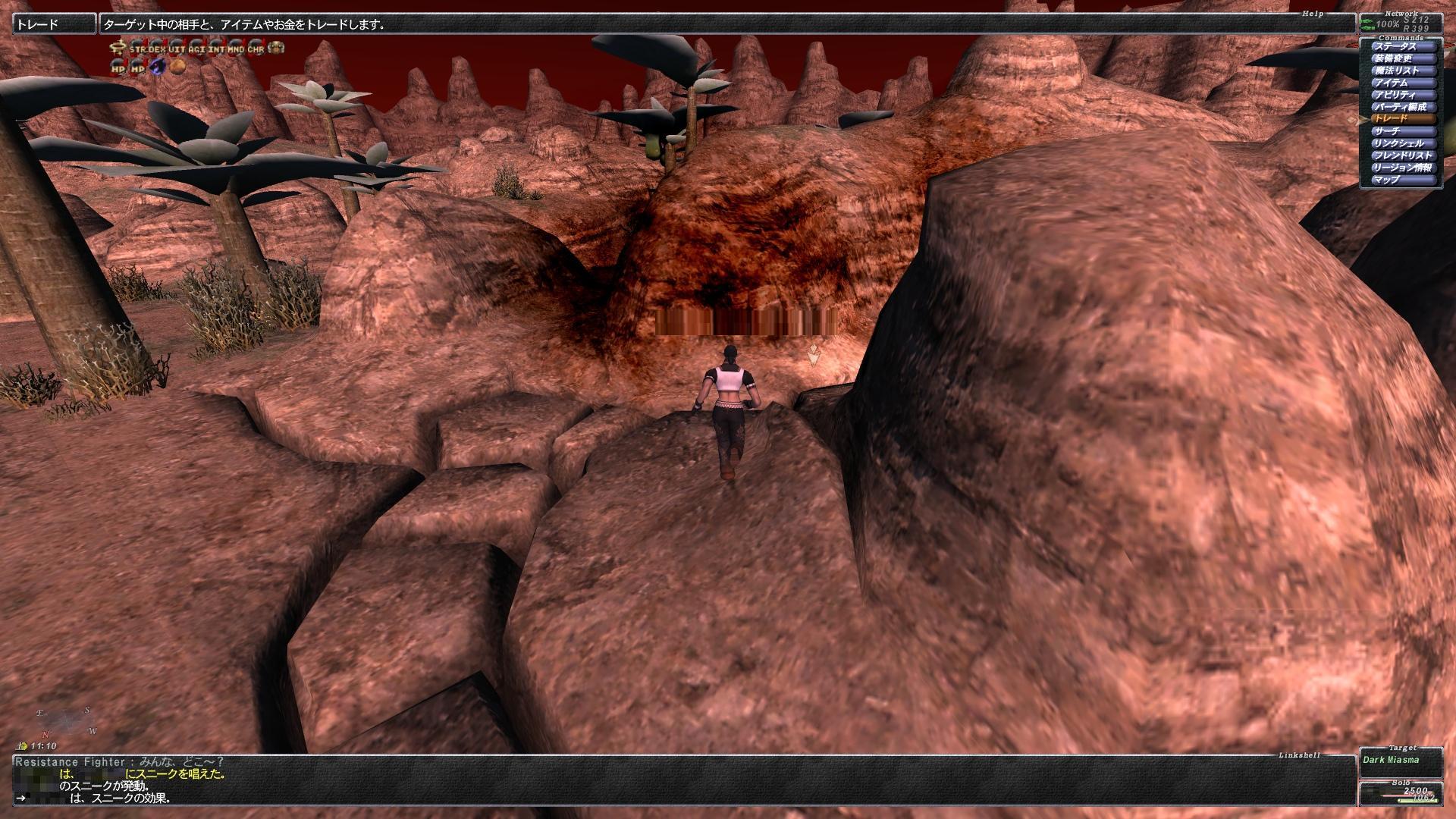The height and width of the screenshot is (819, 1456).
Task: Click the INT down status icon
Action: (x=216, y=49)
